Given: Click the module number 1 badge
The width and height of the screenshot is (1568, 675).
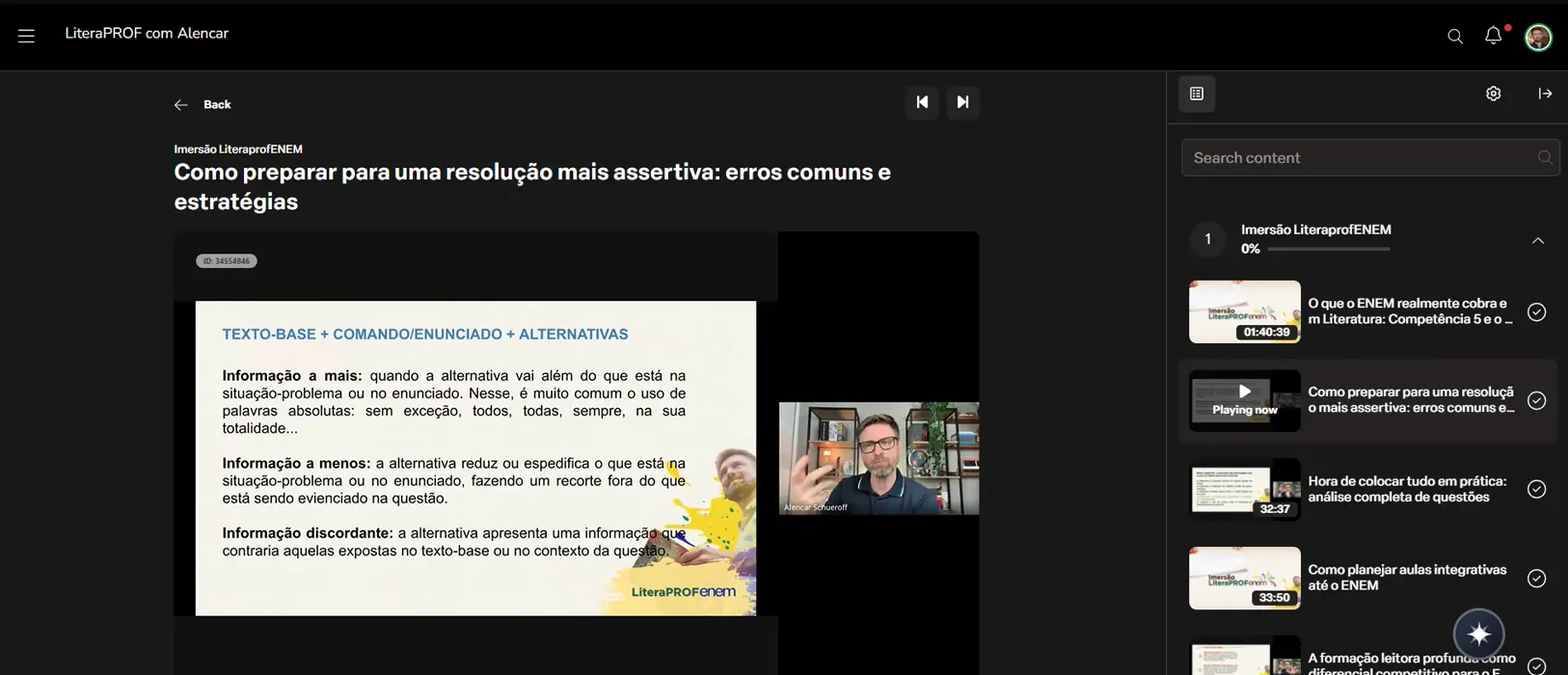Looking at the screenshot, I should [x=1207, y=239].
